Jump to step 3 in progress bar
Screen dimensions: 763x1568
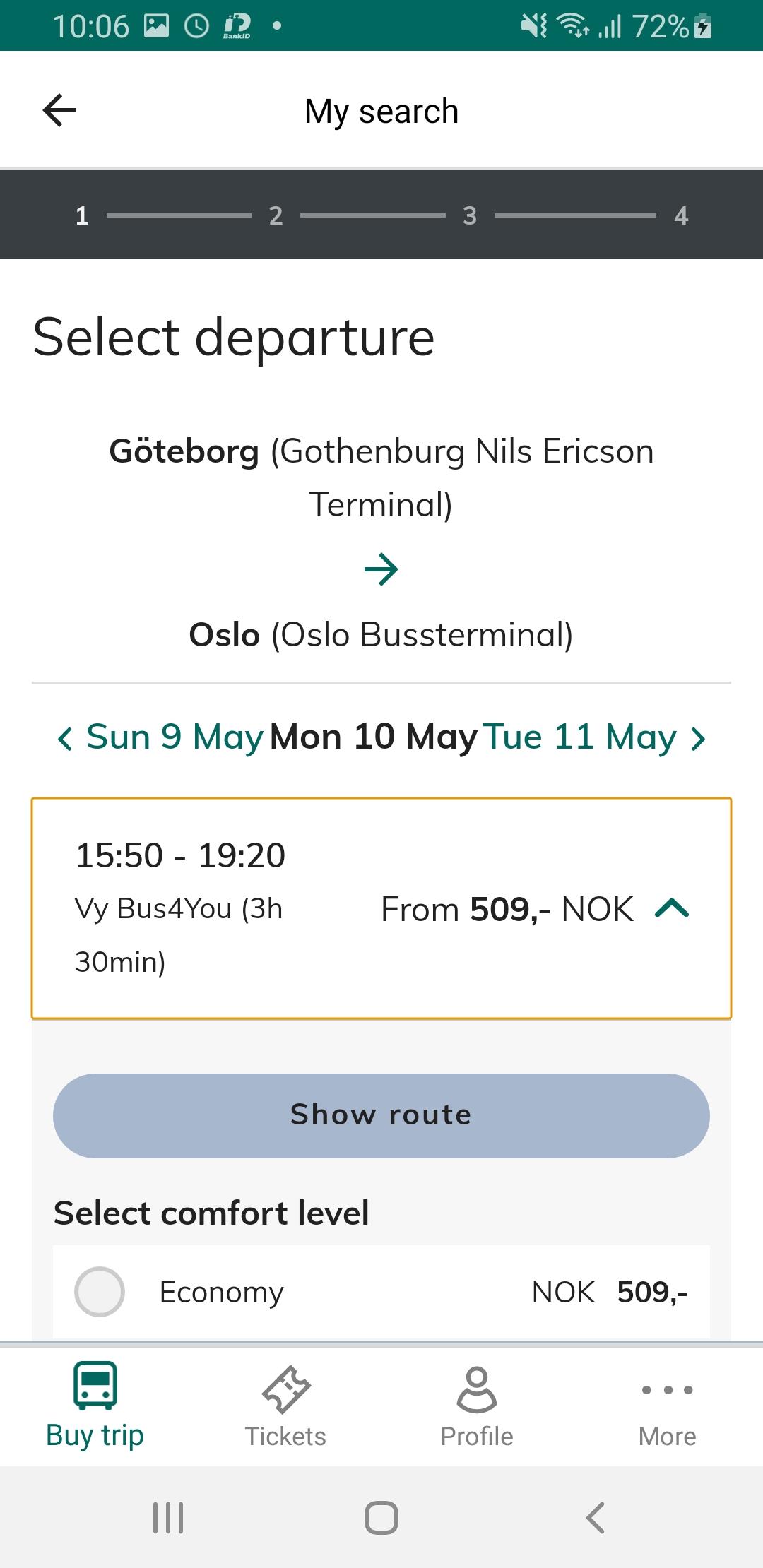pyautogui.click(x=470, y=215)
